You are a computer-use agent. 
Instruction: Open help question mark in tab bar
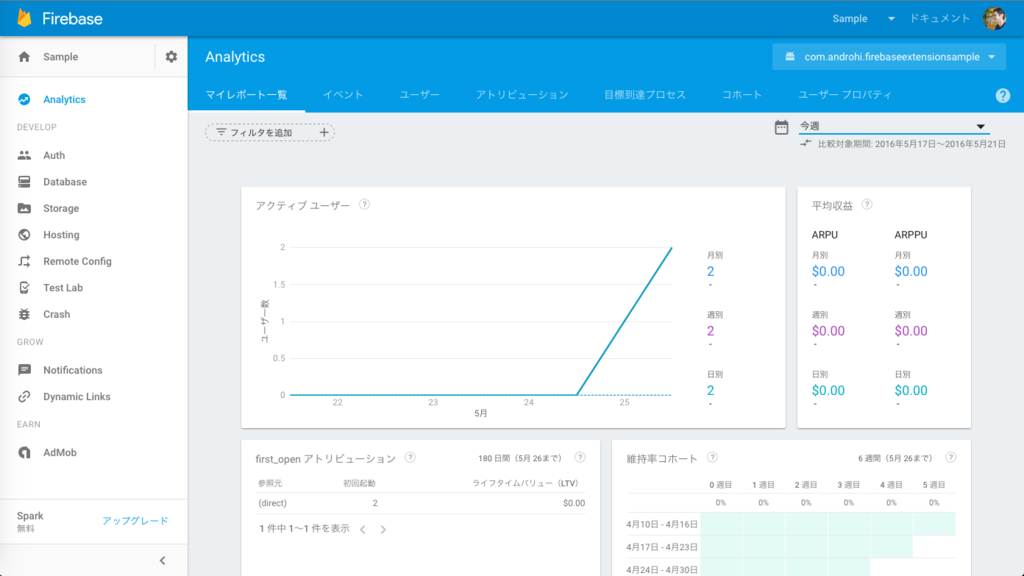[1002, 95]
